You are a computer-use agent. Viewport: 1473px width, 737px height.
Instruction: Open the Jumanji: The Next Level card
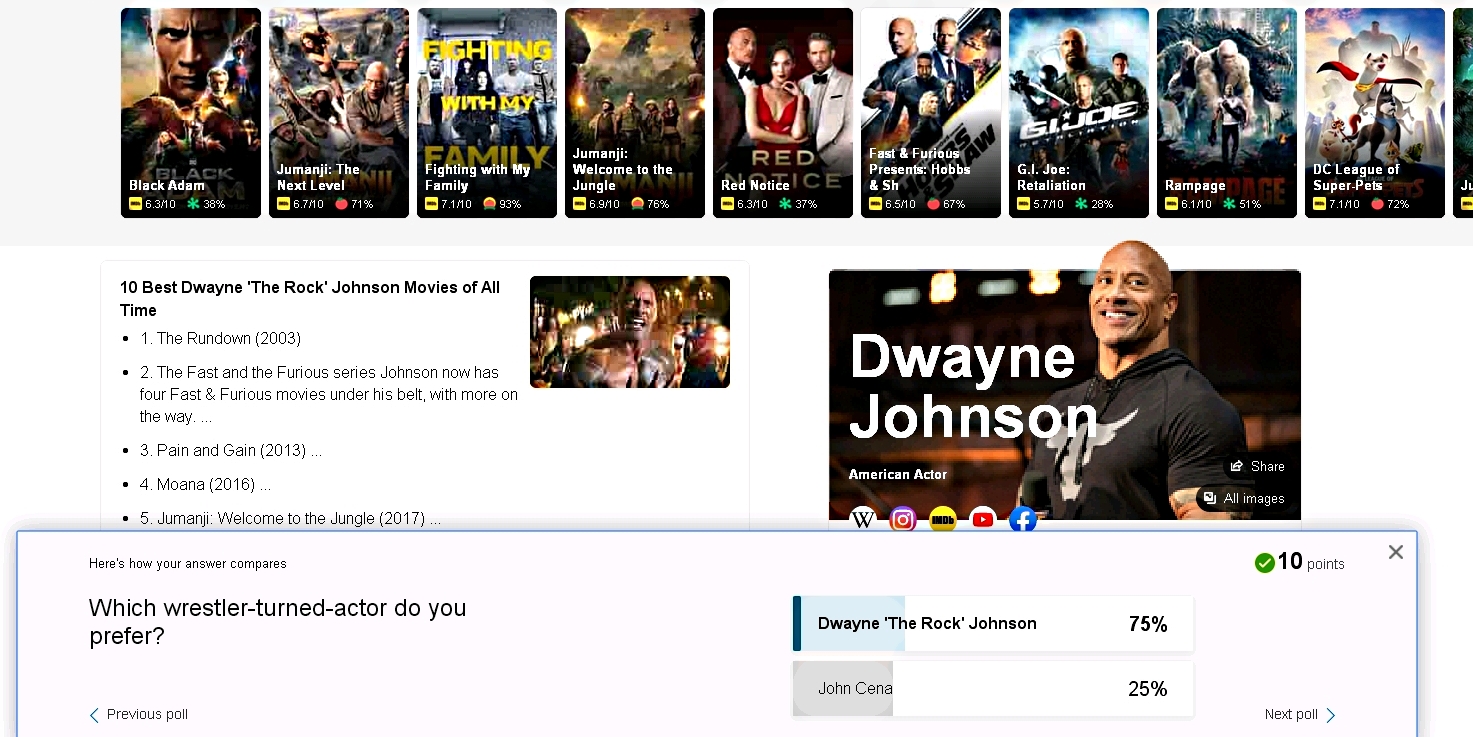point(339,113)
